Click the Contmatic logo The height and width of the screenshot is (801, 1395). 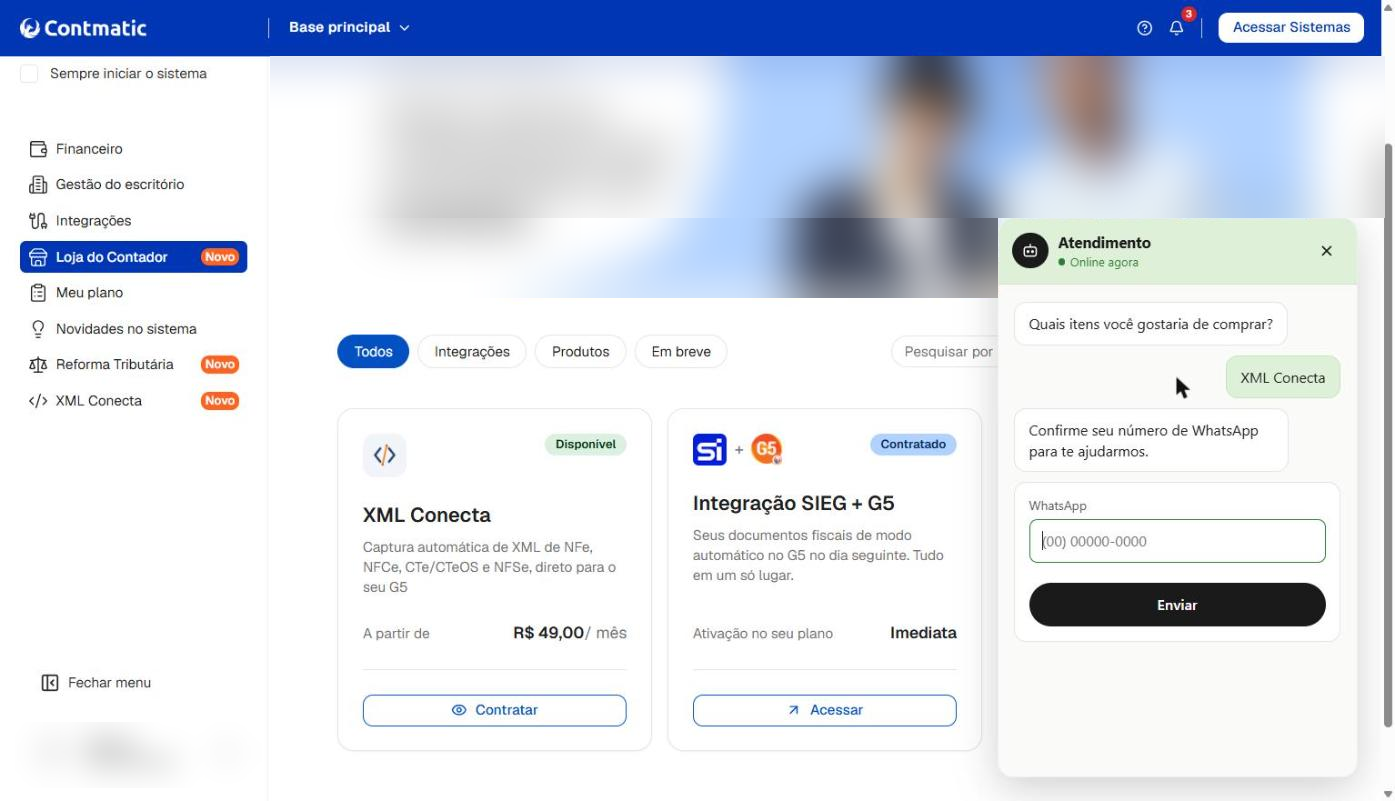pyautogui.click(x=83, y=28)
